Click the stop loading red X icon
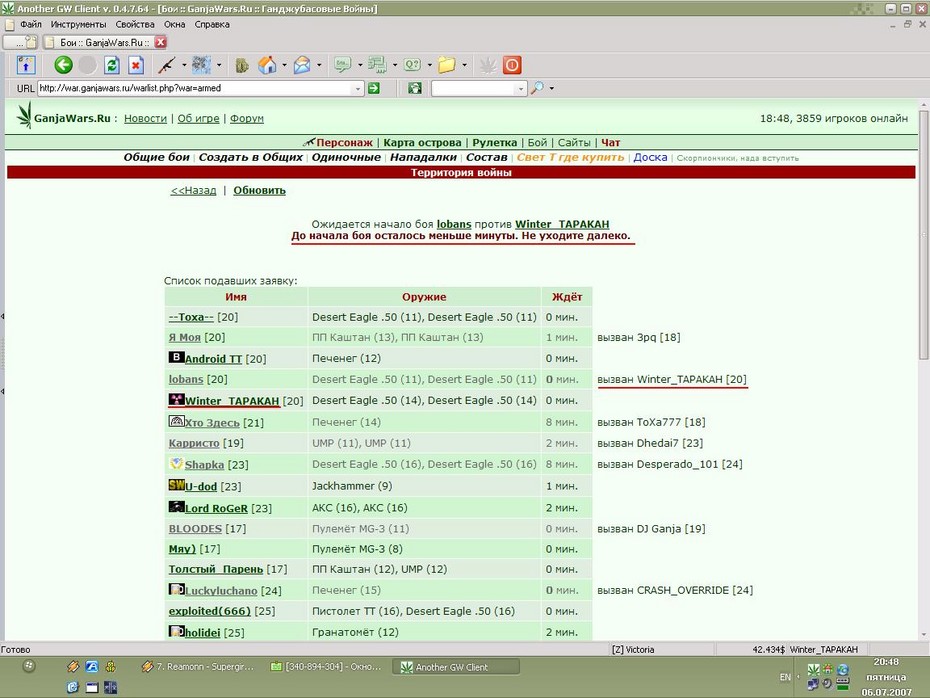Screen dimensions: 930x698 pyautogui.click(x=136, y=65)
